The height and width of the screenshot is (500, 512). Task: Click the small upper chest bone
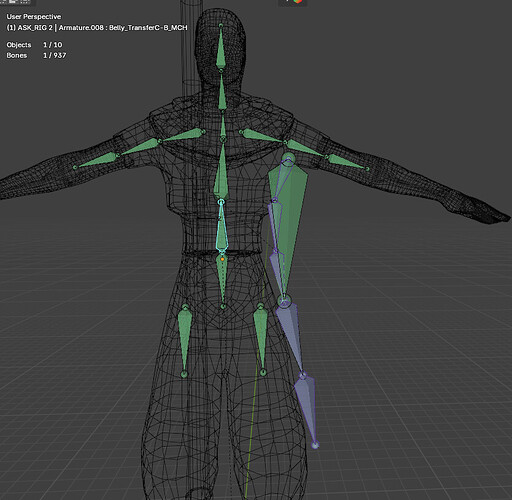pos(223,126)
